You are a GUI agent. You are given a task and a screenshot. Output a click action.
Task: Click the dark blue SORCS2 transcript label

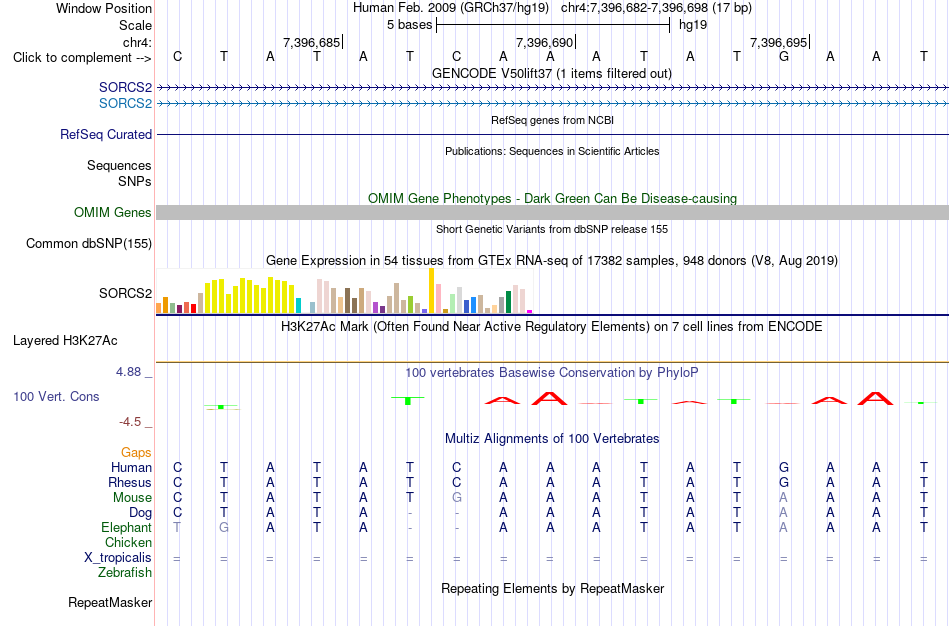(x=125, y=88)
